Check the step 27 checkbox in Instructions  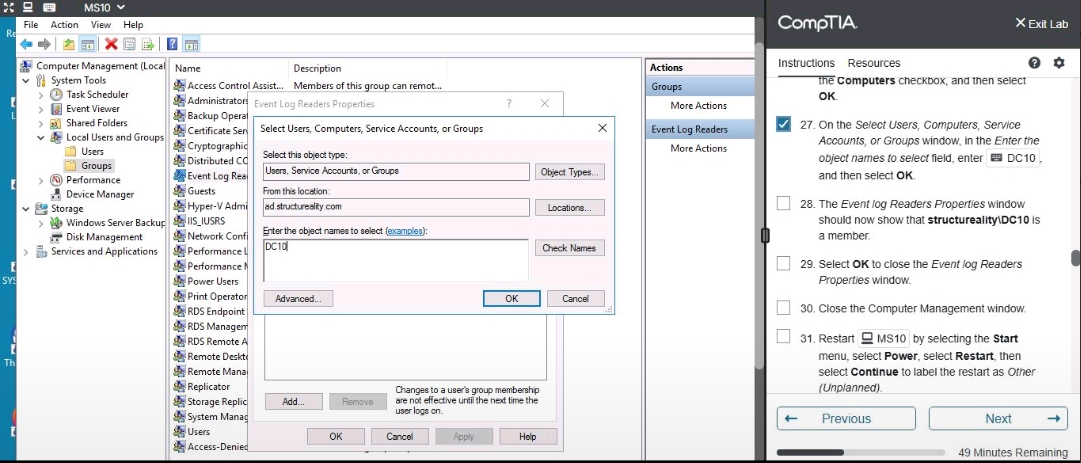coord(783,125)
